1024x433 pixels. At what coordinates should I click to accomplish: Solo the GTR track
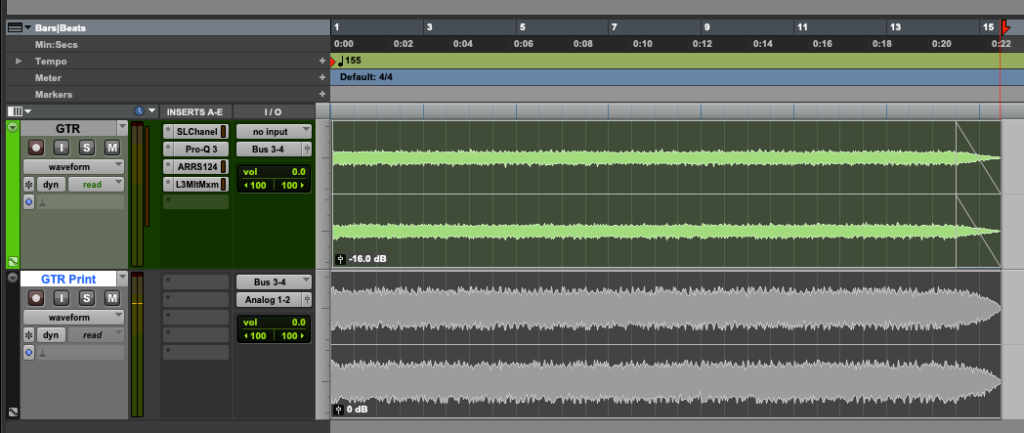87,148
